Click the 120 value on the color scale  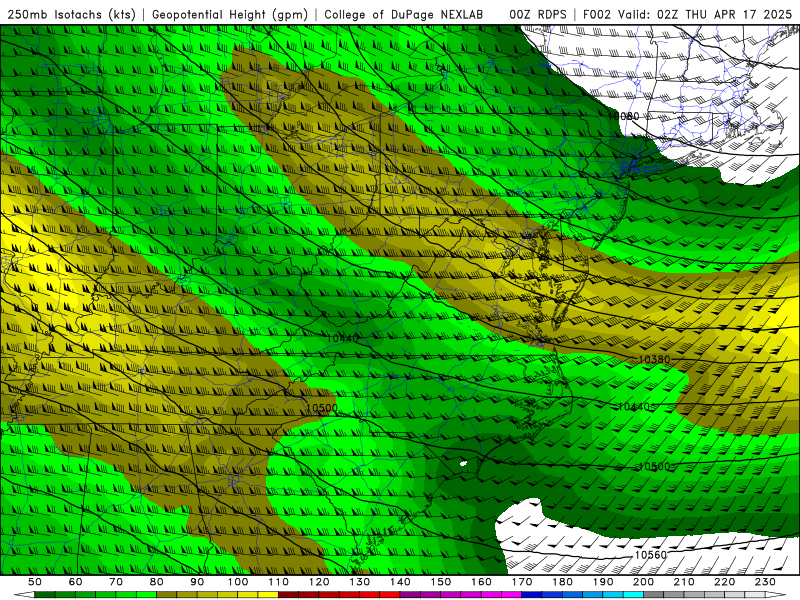click(319, 582)
